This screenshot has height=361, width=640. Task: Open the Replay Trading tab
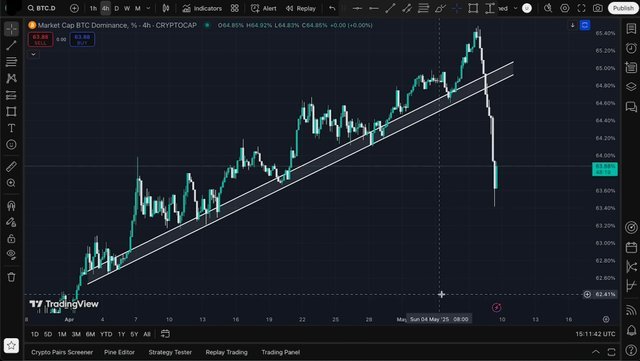[x=227, y=352]
